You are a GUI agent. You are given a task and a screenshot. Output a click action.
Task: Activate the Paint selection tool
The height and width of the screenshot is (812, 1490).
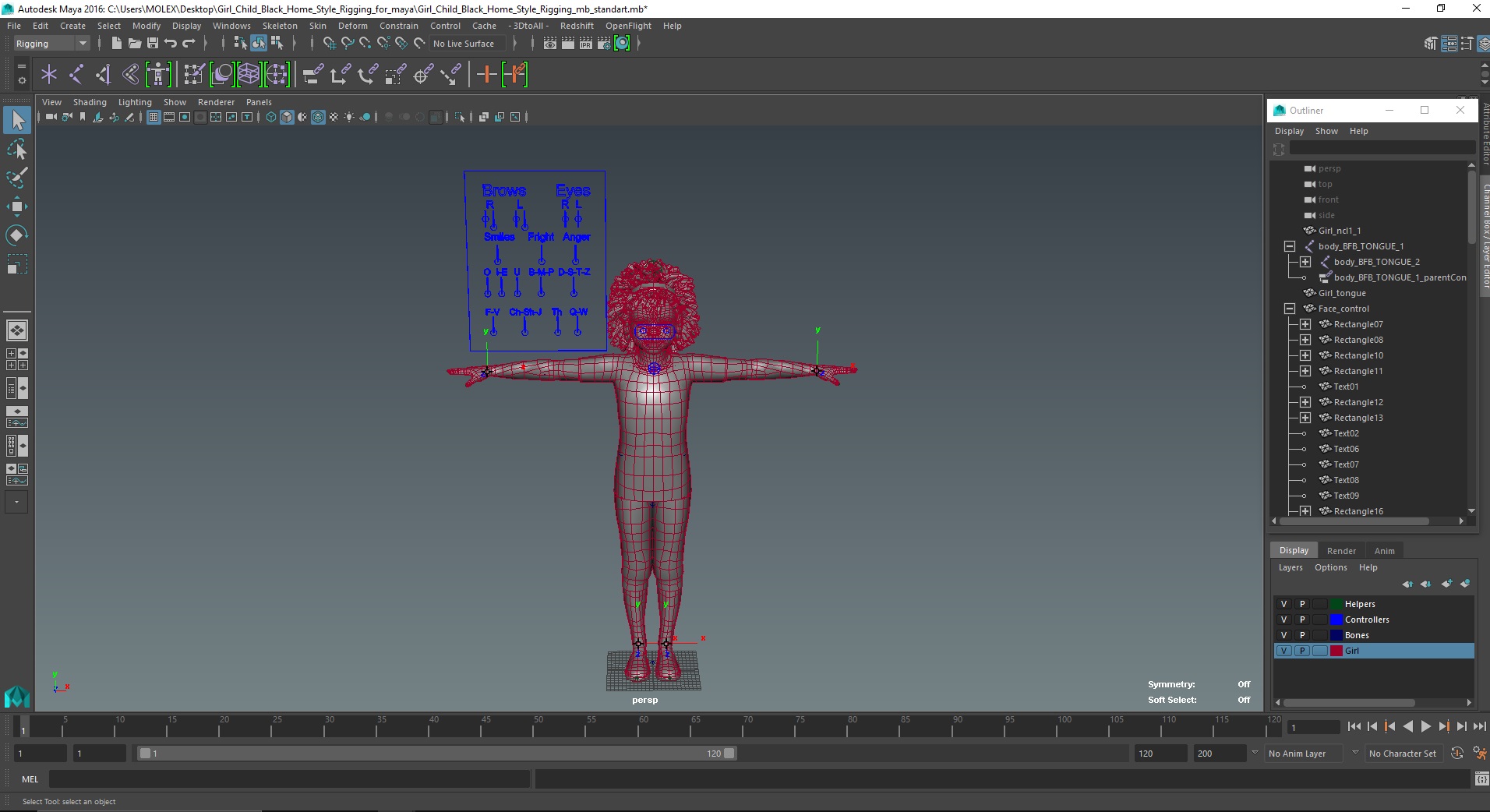point(17,178)
